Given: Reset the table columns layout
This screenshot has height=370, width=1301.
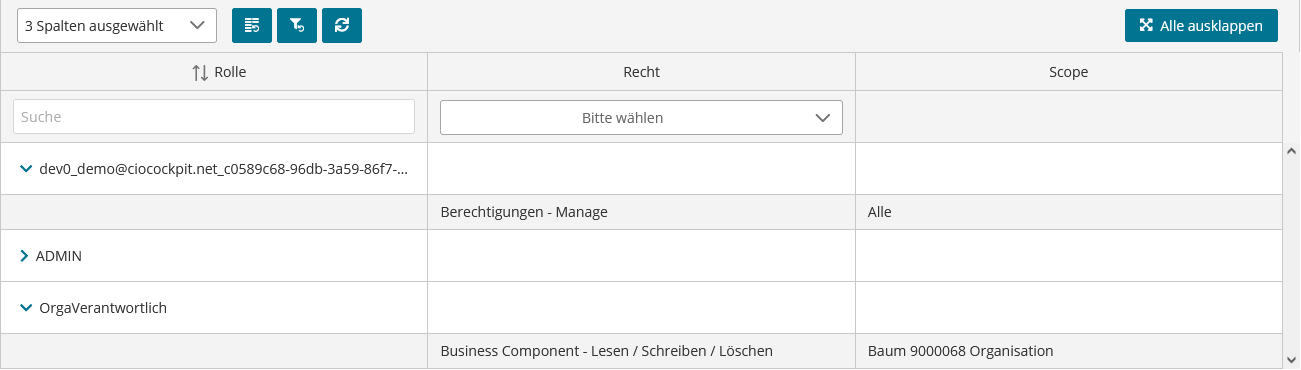Looking at the screenshot, I should coord(252,26).
